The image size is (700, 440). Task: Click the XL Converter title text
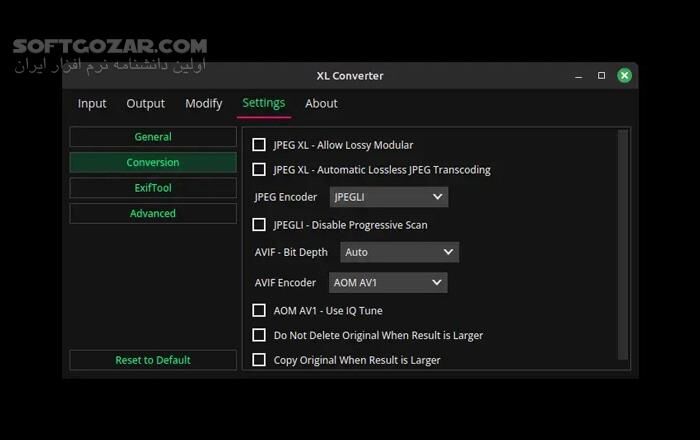(350, 76)
